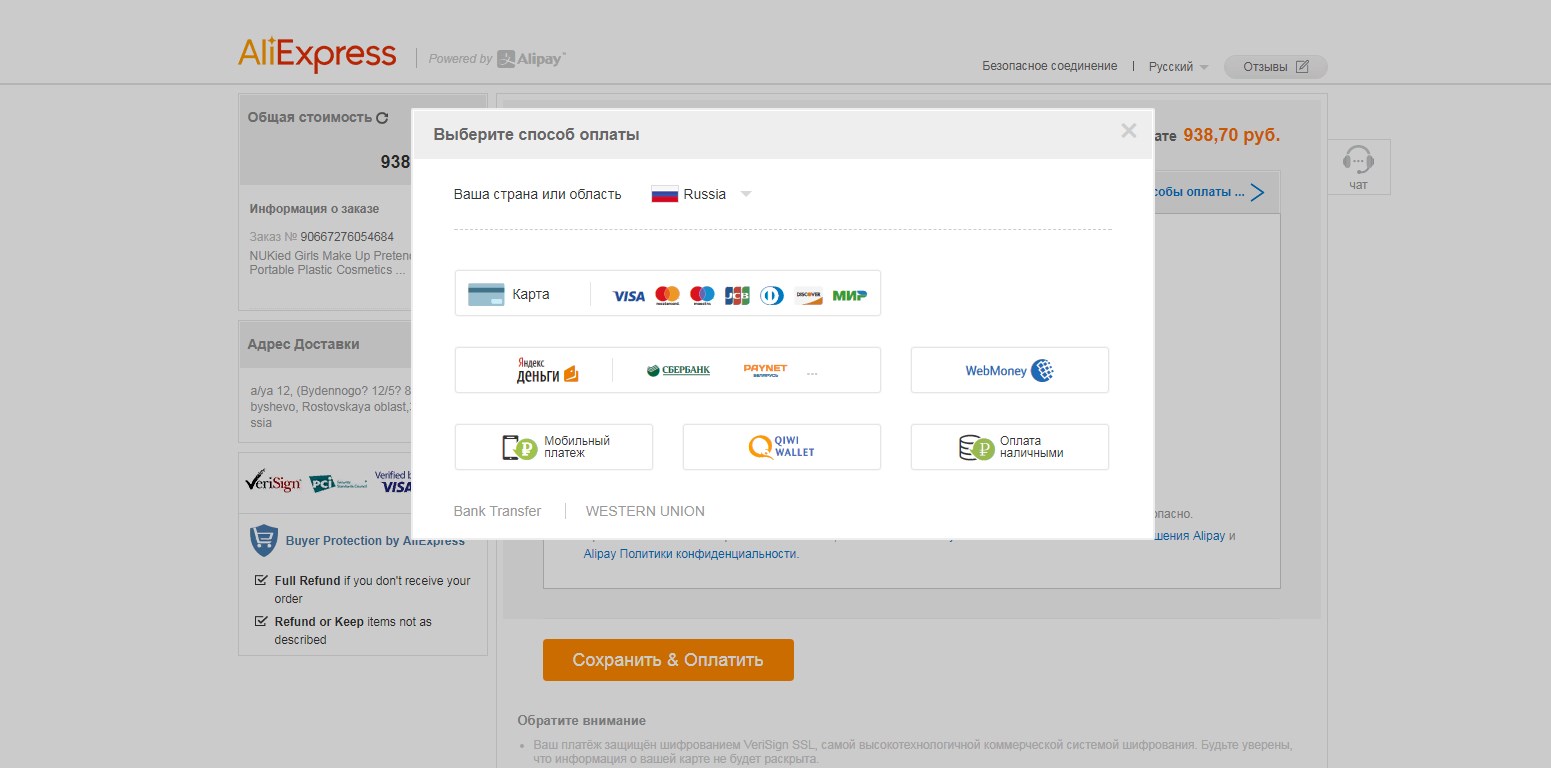Refresh the total cost amount

[382, 118]
